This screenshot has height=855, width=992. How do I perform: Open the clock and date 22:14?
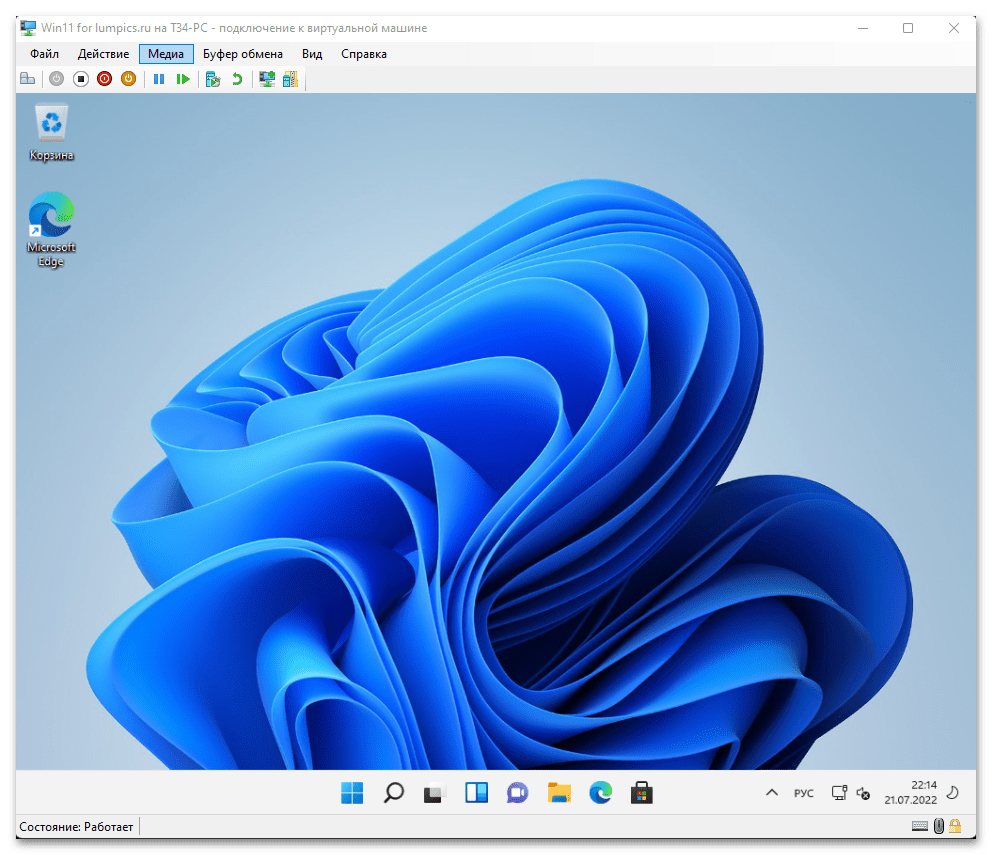(x=909, y=793)
